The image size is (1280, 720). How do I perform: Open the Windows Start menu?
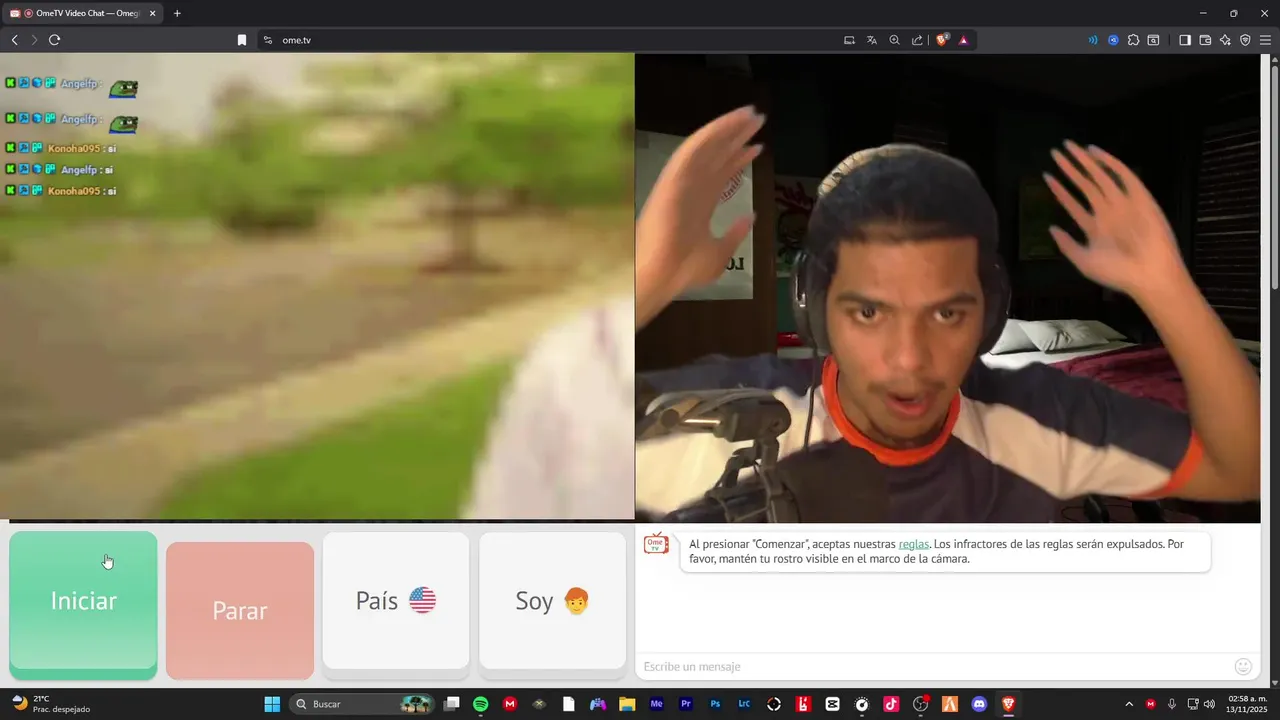coord(272,704)
